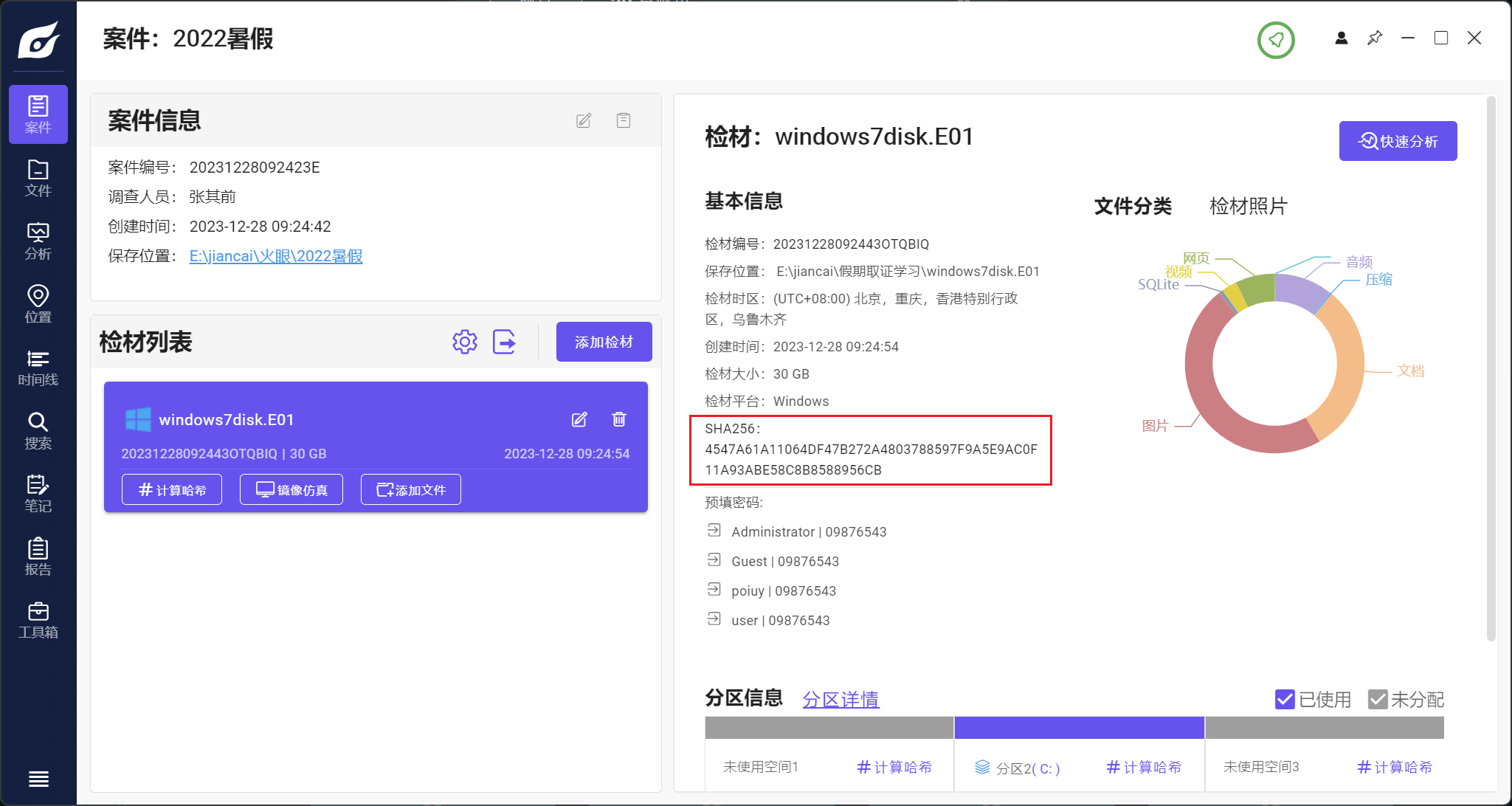Click the flame application logo

point(38,39)
